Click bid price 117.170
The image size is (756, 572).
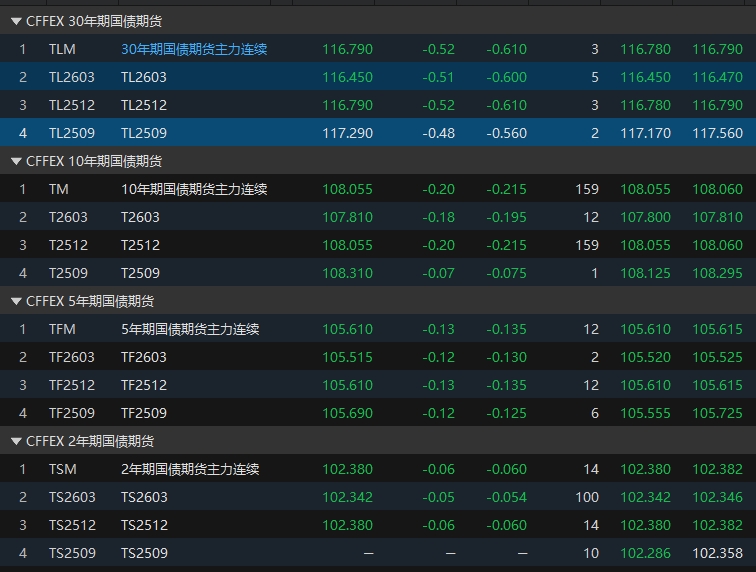click(x=645, y=133)
